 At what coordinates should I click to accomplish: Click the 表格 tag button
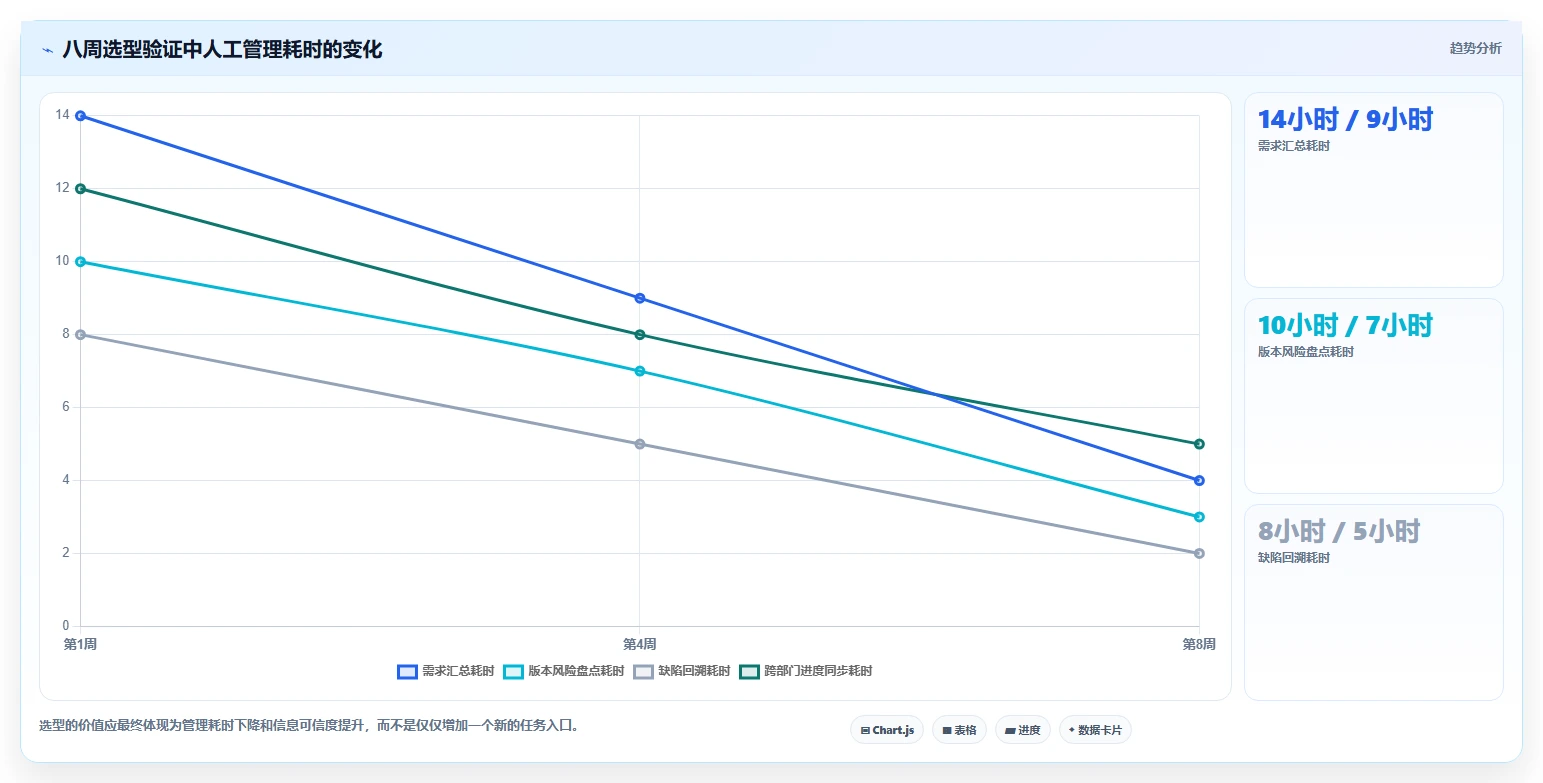tap(959, 730)
